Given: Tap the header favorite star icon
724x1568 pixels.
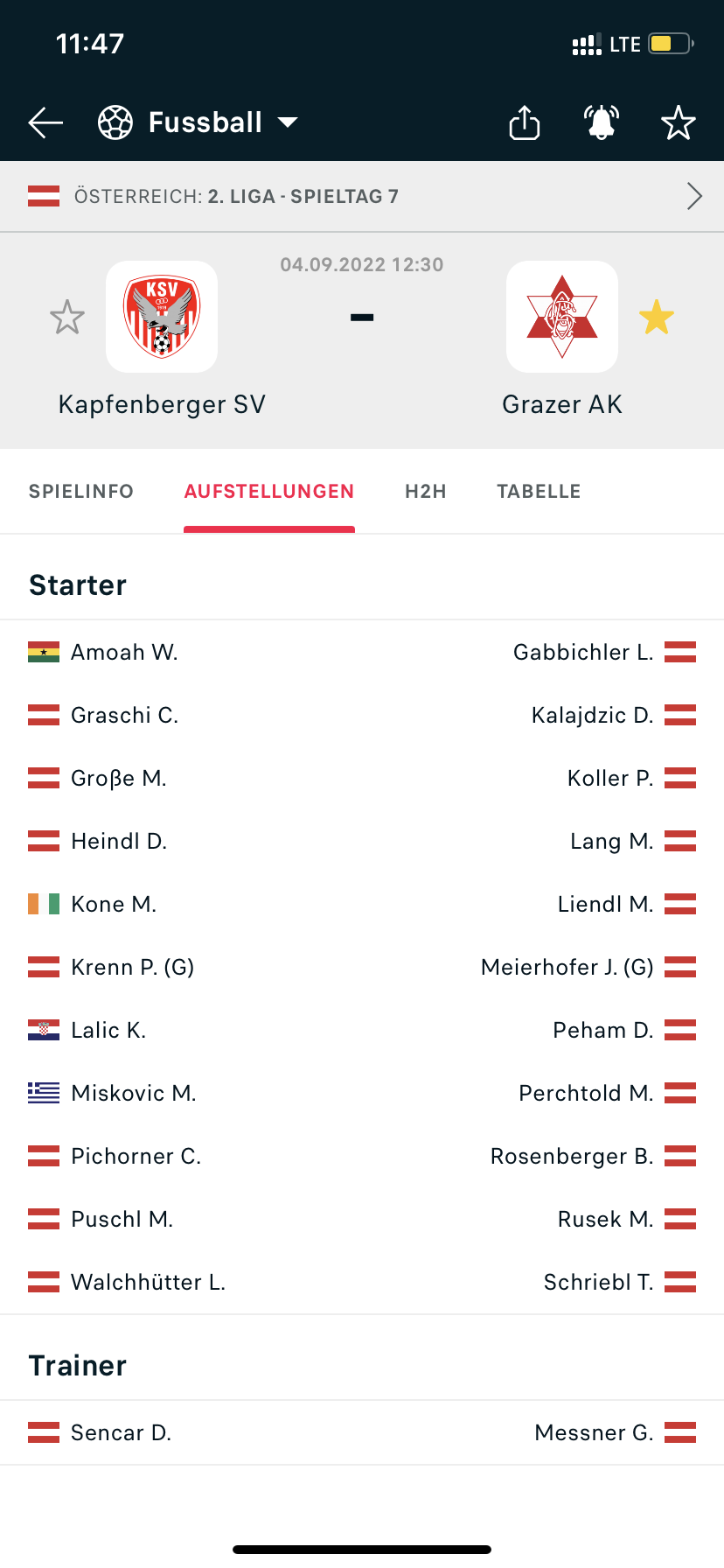Looking at the screenshot, I should coord(679,122).
